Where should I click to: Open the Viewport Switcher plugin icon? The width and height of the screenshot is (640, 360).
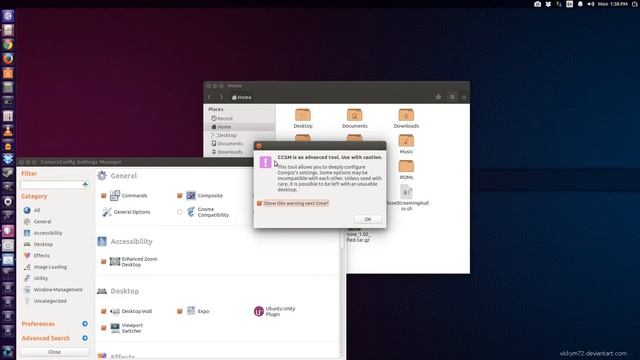click(115, 328)
